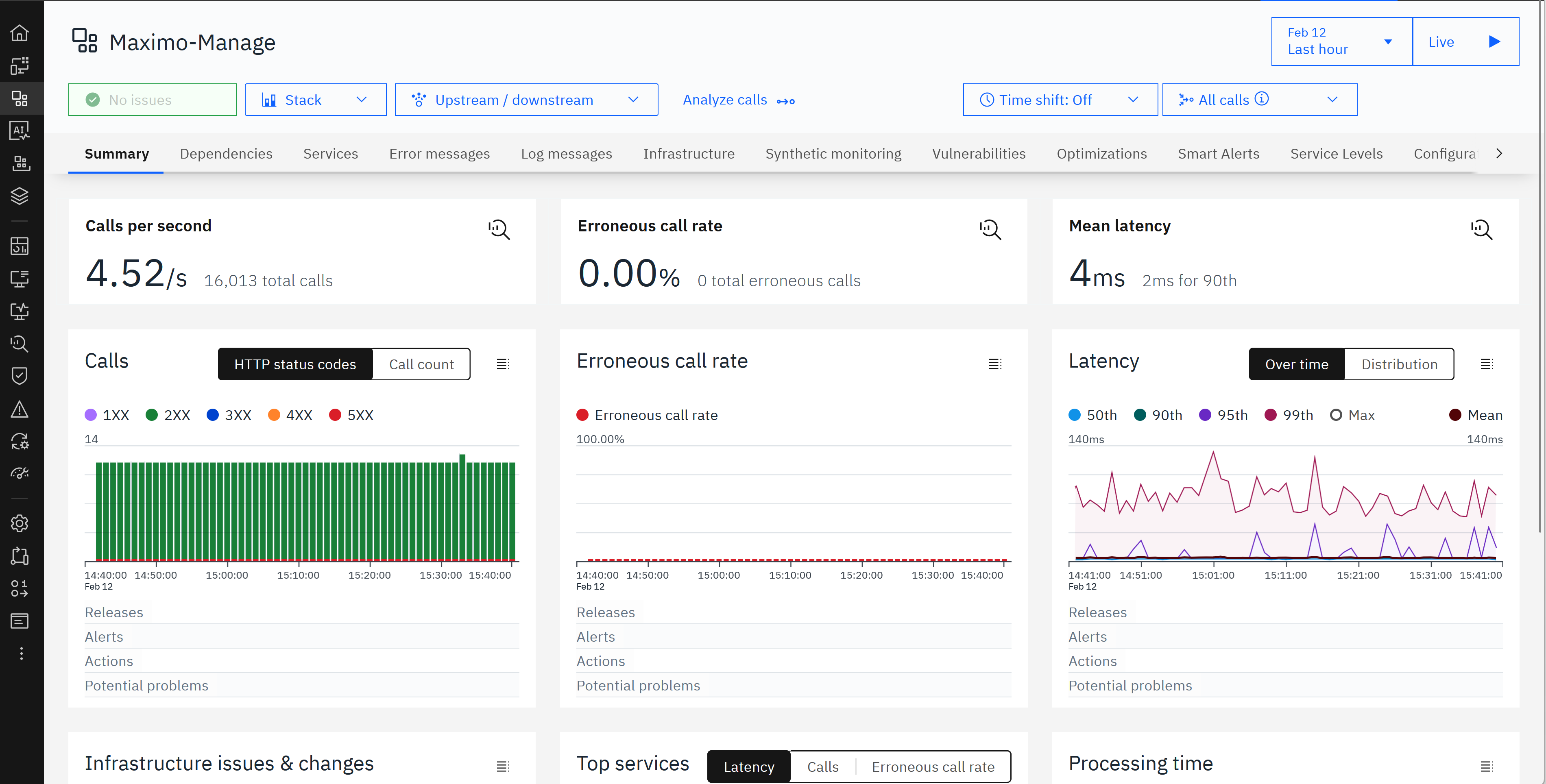
Task: Click the shield check sidebar icon
Action: click(x=20, y=376)
